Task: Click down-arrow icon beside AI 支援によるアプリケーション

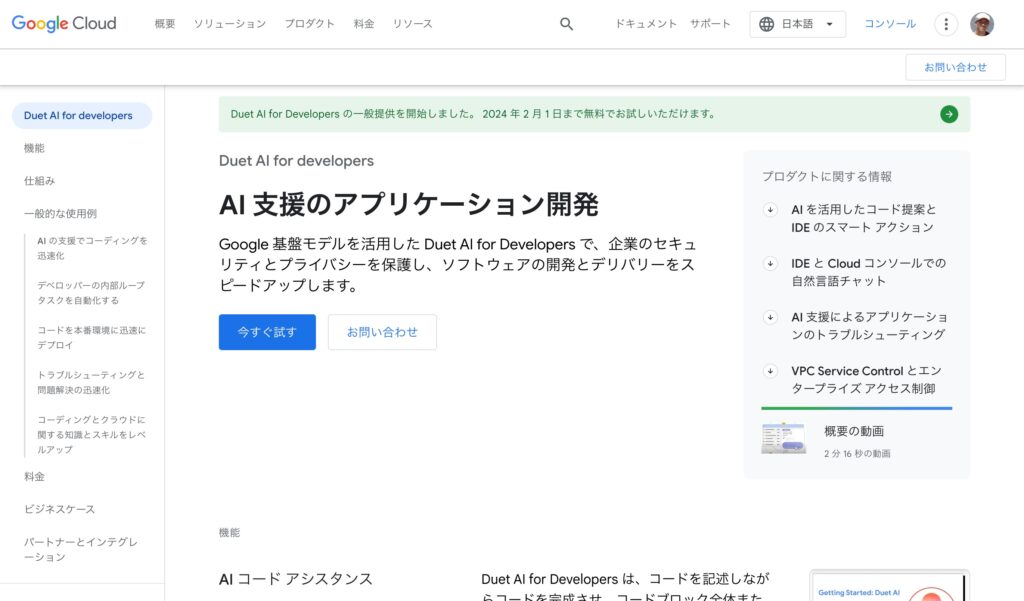Action: coord(770,317)
